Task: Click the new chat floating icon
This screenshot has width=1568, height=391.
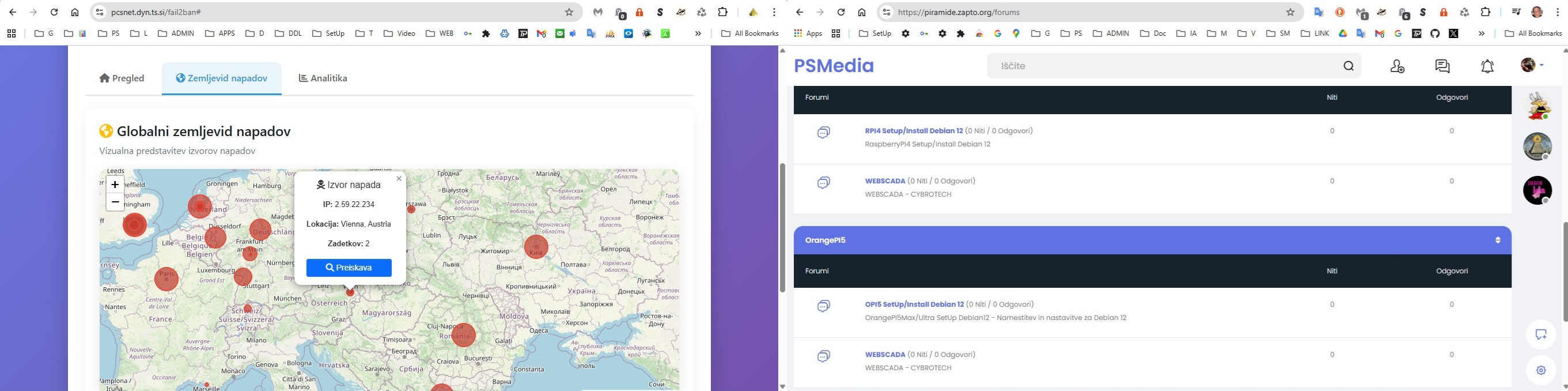Action: tap(1540, 334)
